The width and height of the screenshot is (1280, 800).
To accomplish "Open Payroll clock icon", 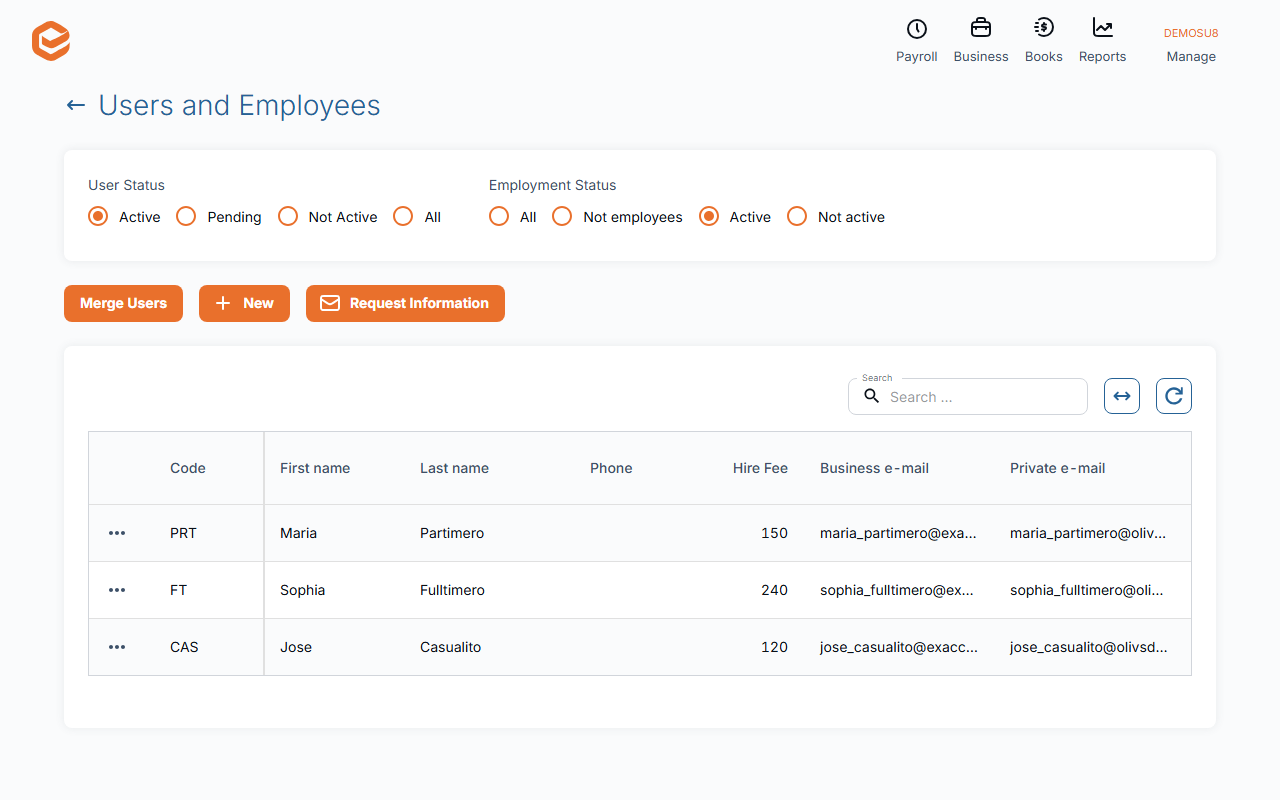I will point(916,29).
